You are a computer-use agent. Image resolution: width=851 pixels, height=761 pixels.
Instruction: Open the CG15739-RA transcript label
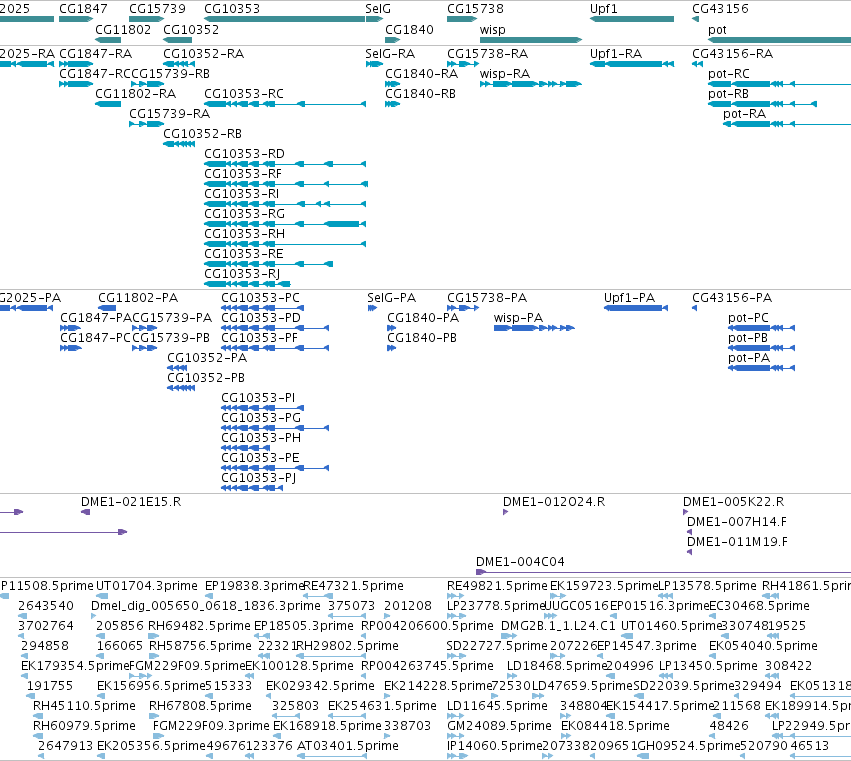(169, 114)
